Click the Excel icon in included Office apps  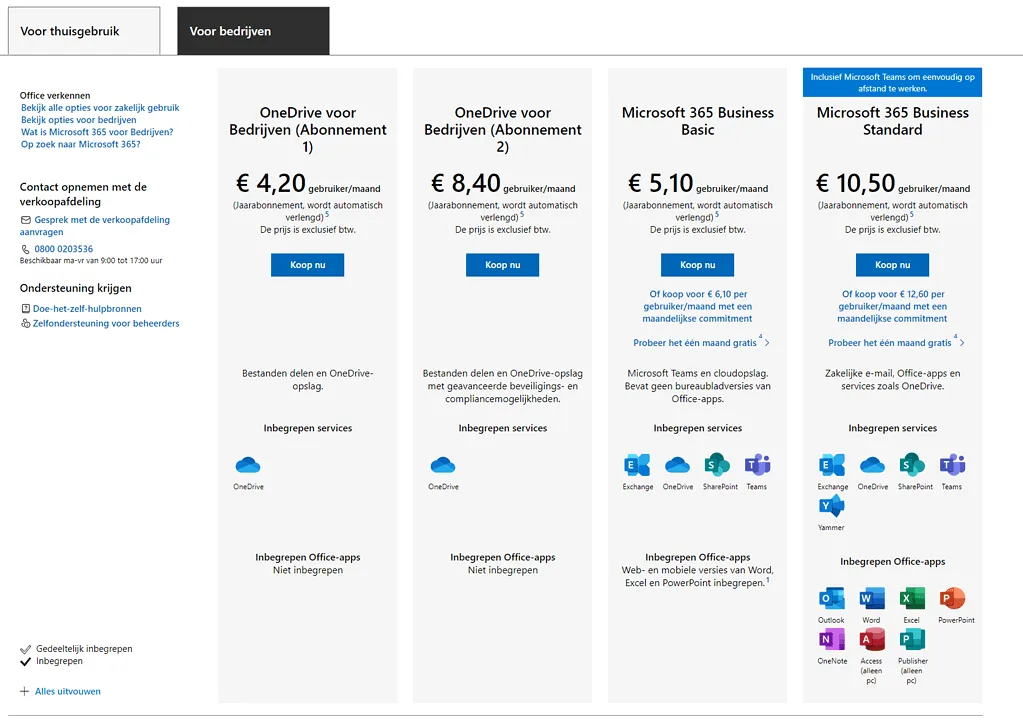(x=910, y=598)
